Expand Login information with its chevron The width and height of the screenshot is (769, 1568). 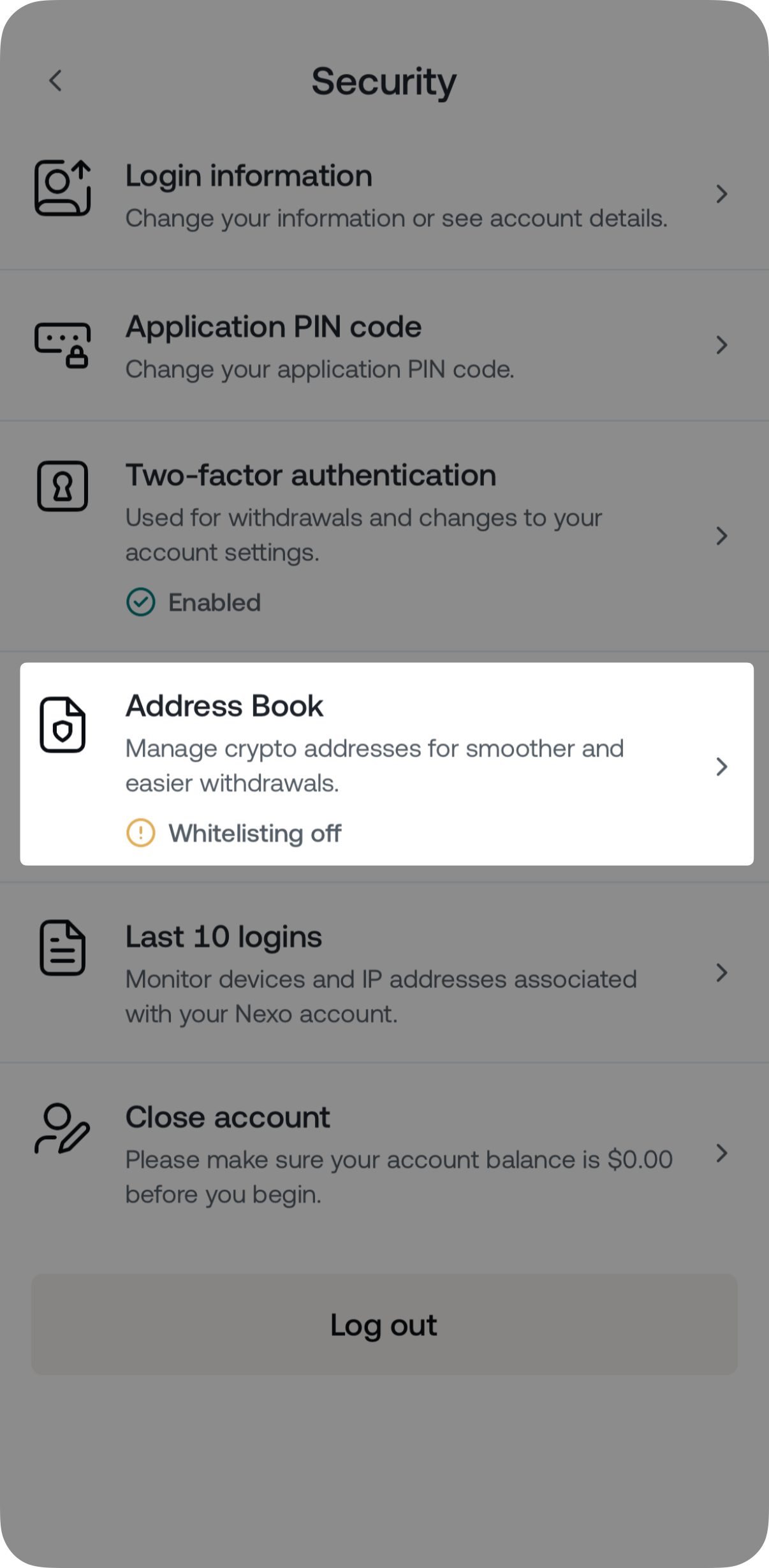tap(721, 194)
